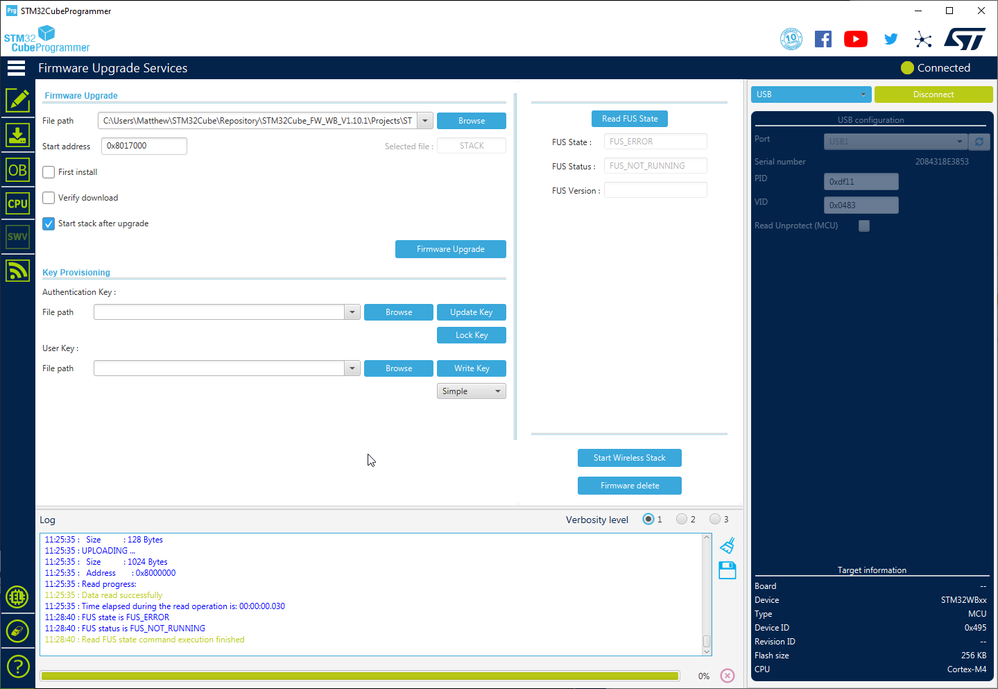Click the log scrollbar up arrow
The width and height of the screenshot is (998, 689).
point(706,538)
